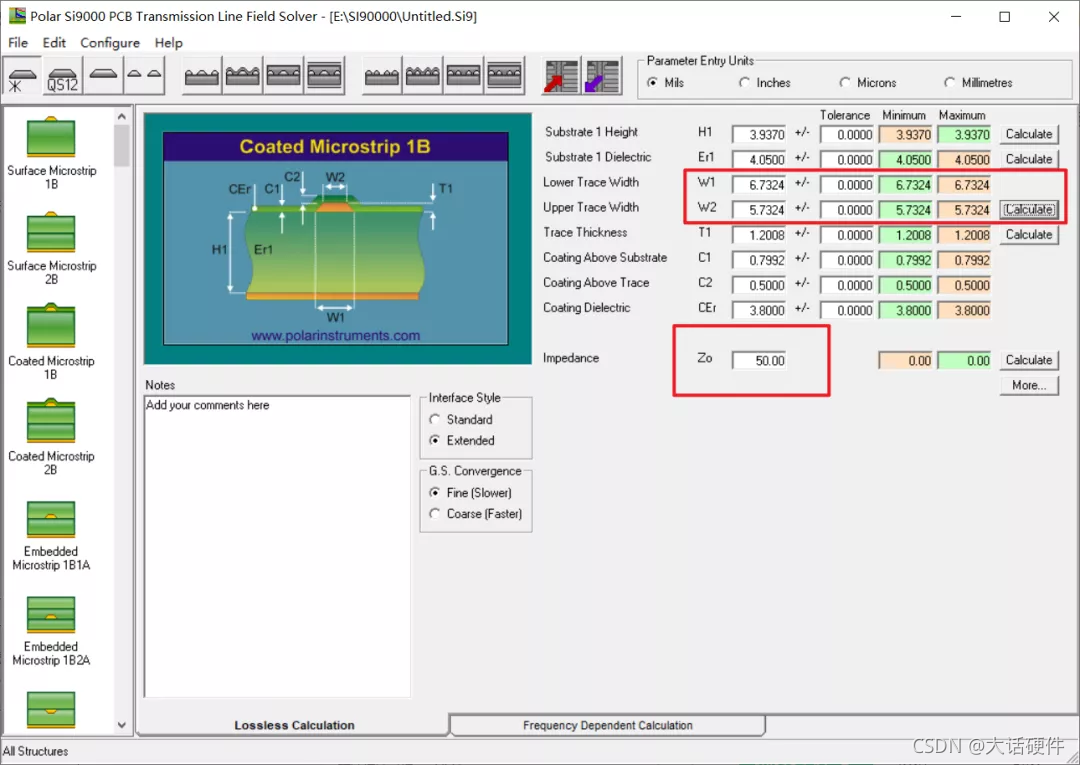The image size is (1080, 765).
Task: Calculate Trace Thickness T1
Action: tap(1029, 235)
